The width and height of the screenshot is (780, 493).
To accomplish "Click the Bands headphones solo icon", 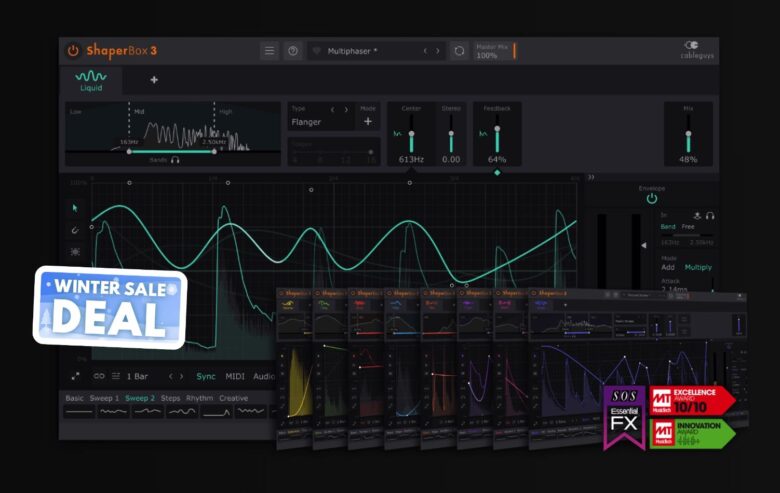I will [x=175, y=159].
